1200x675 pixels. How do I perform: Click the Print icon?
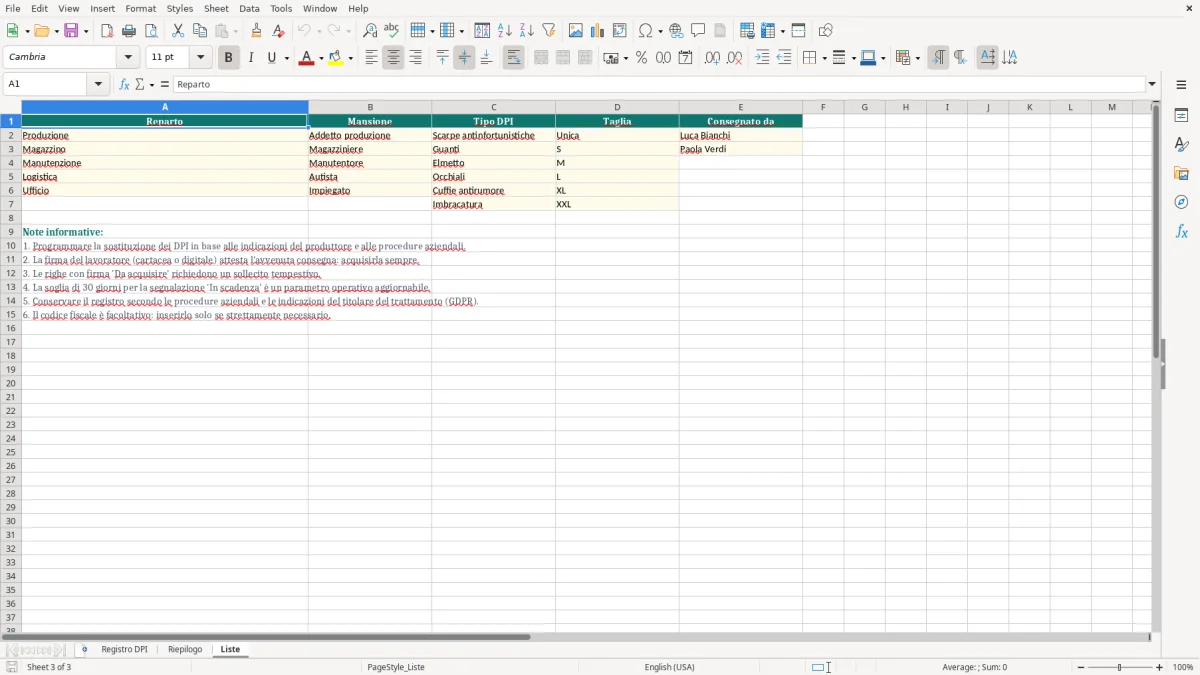pyautogui.click(x=129, y=31)
